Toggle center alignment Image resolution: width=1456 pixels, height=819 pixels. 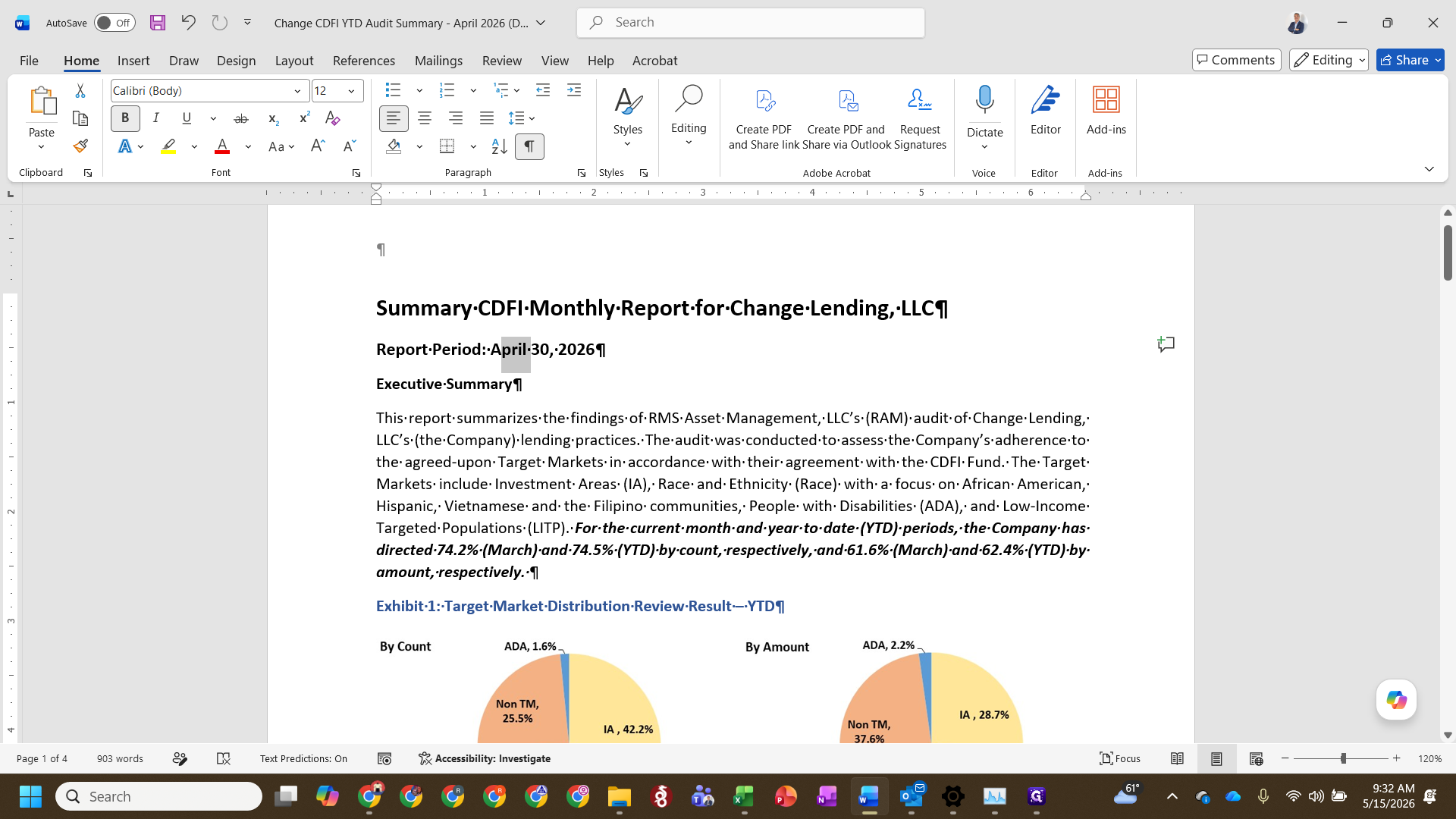pyautogui.click(x=425, y=118)
